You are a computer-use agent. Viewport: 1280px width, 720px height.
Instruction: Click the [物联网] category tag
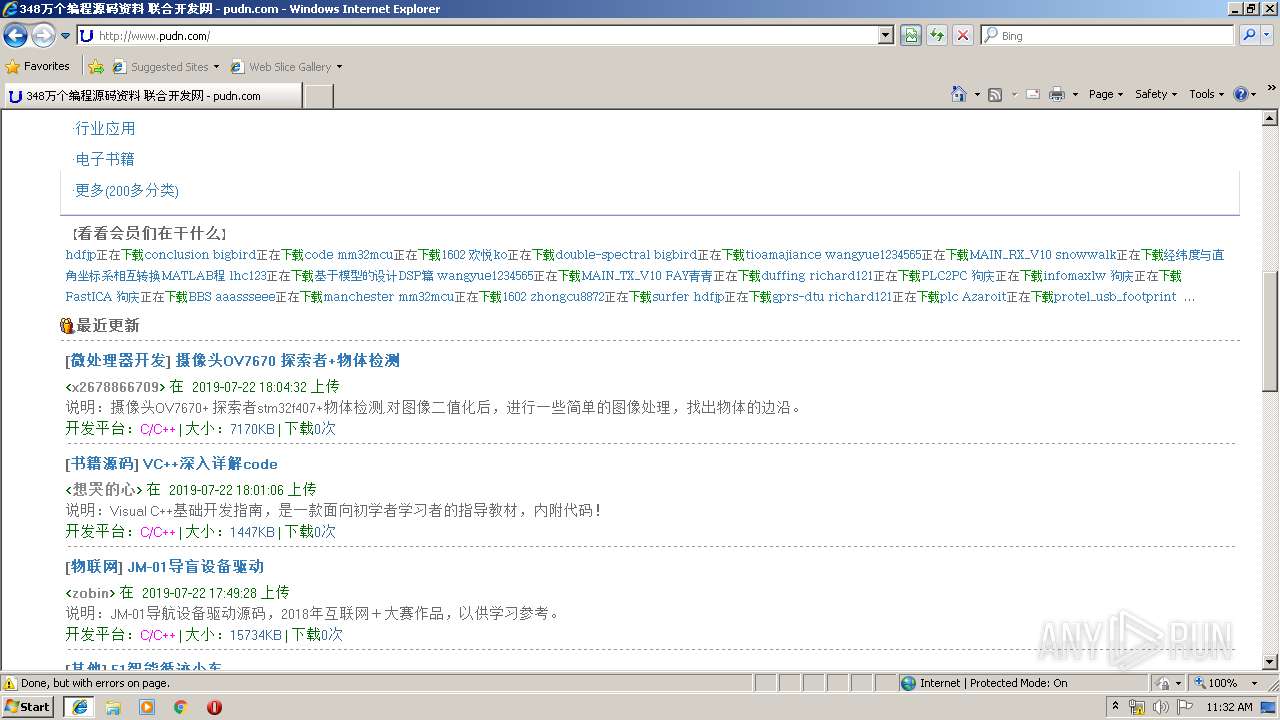coord(94,567)
